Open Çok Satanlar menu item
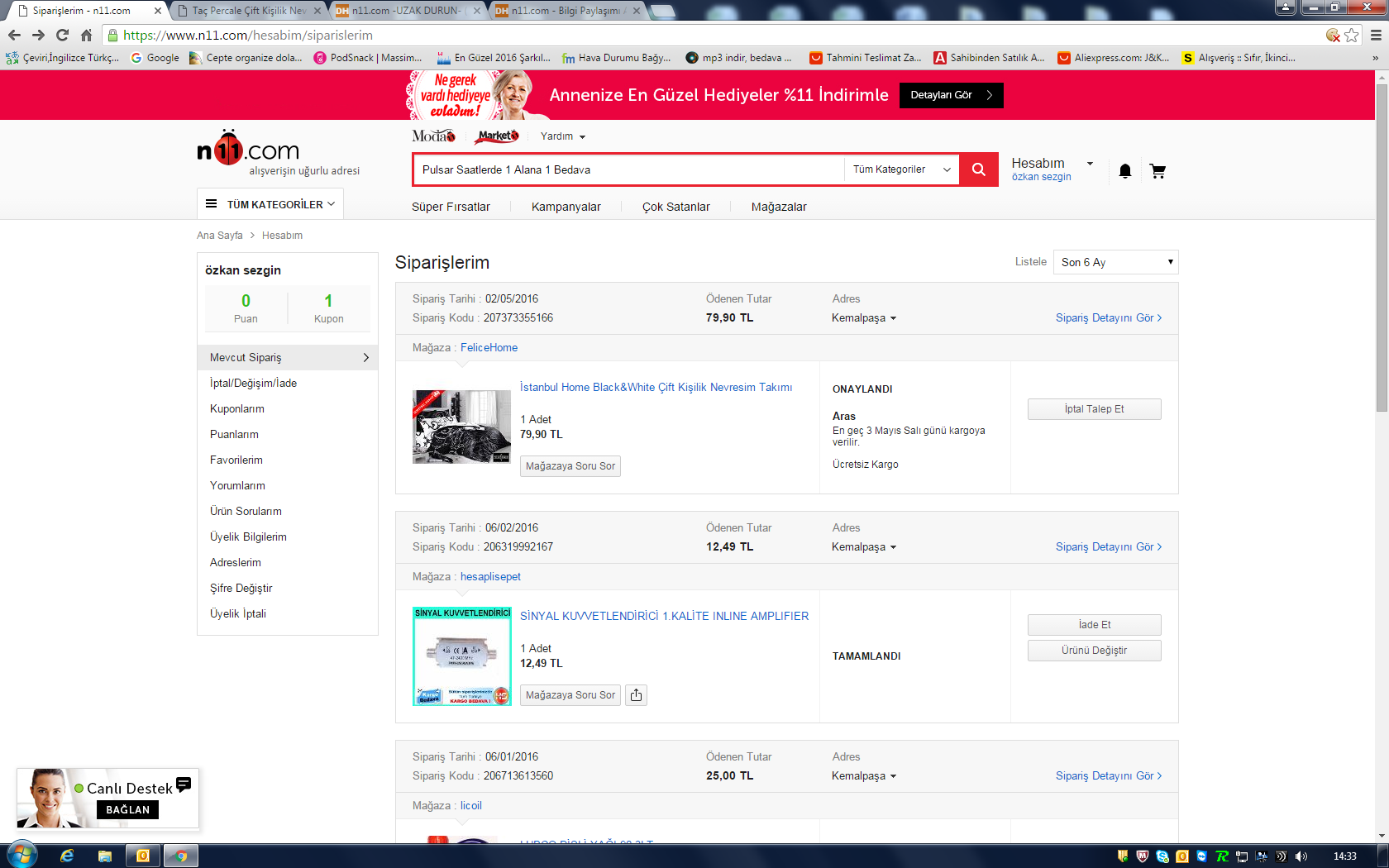The width and height of the screenshot is (1389, 868). [675, 207]
